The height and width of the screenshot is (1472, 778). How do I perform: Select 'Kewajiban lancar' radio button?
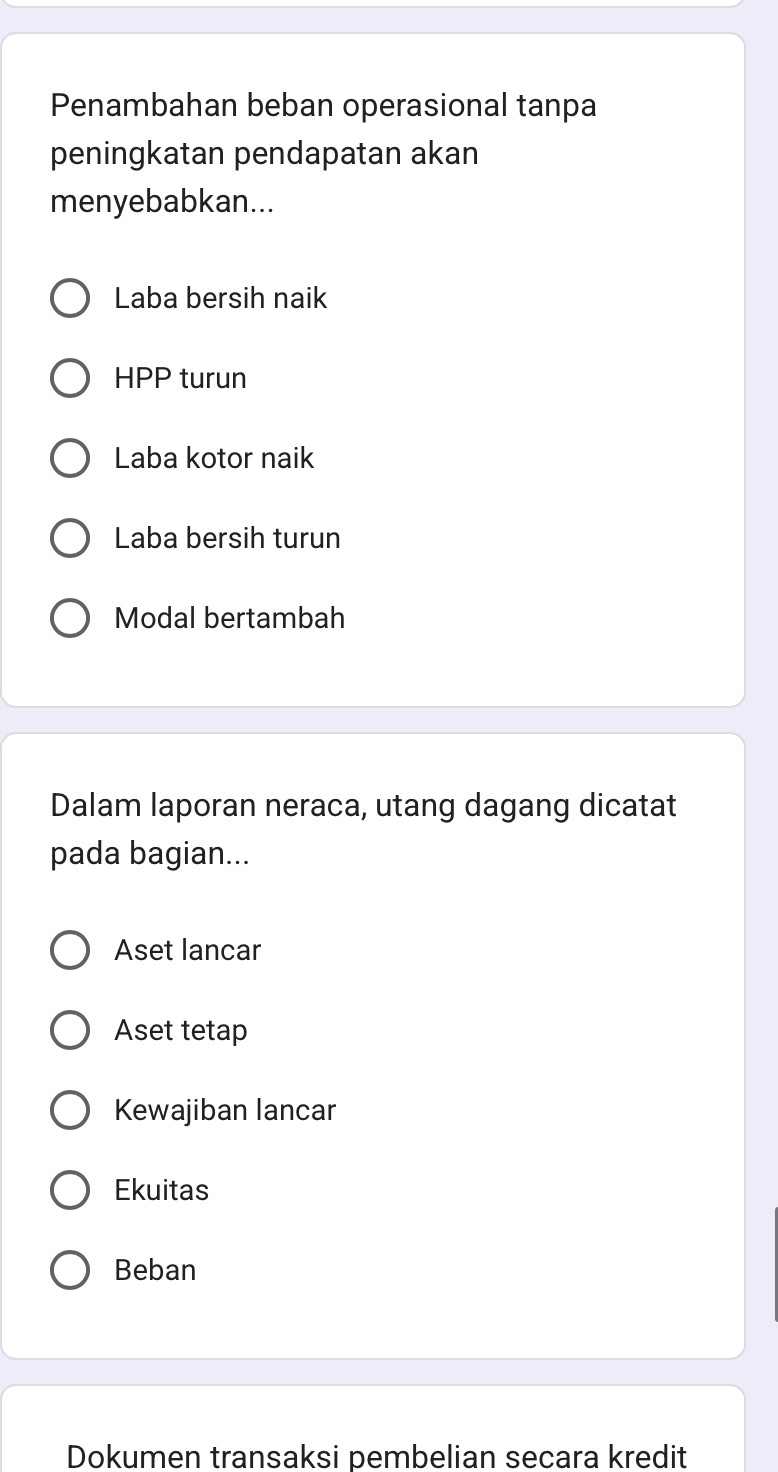click(70, 1110)
